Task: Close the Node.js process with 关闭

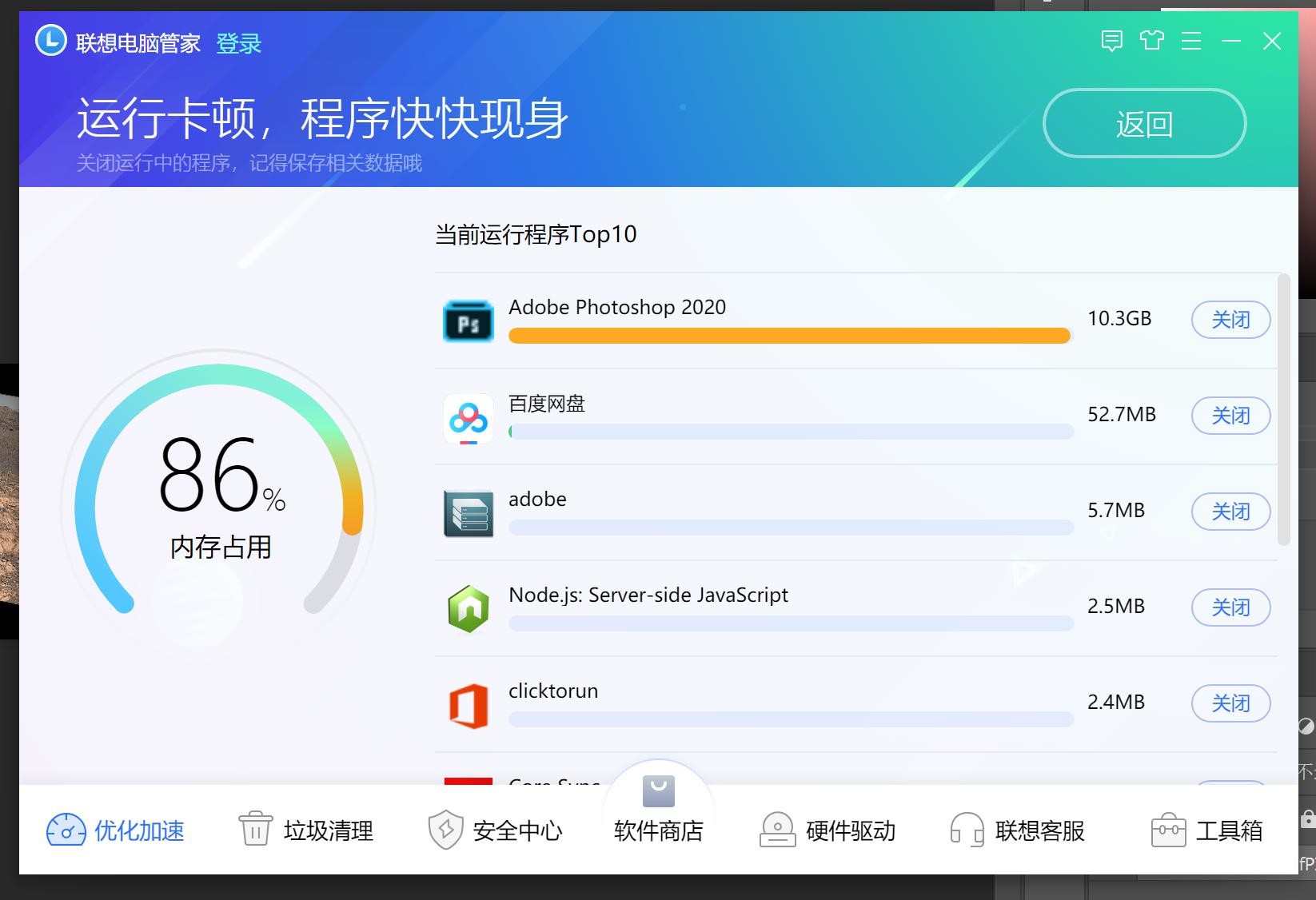Action: click(1230, 607)
